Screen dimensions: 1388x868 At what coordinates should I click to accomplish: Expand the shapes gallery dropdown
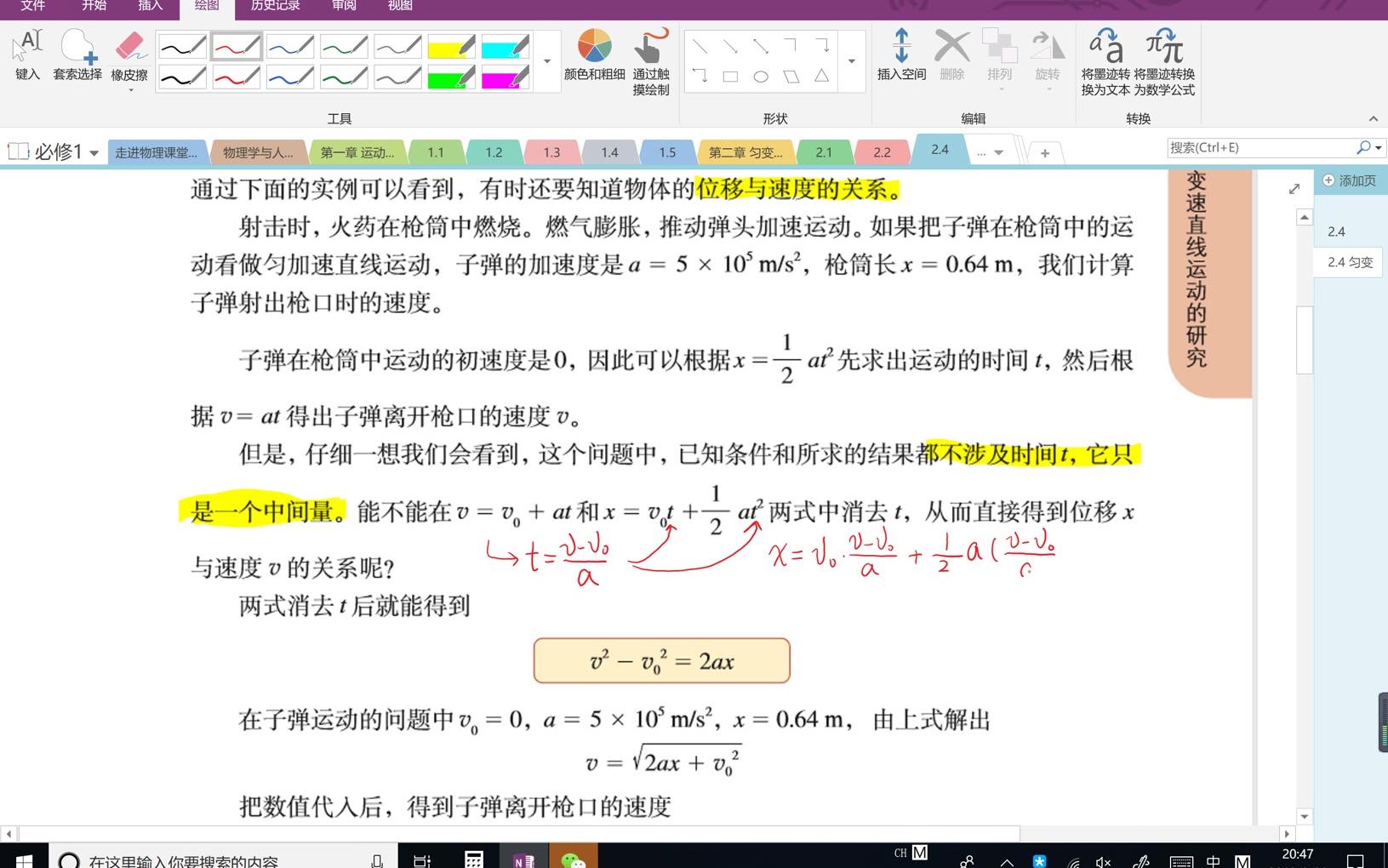852,60
